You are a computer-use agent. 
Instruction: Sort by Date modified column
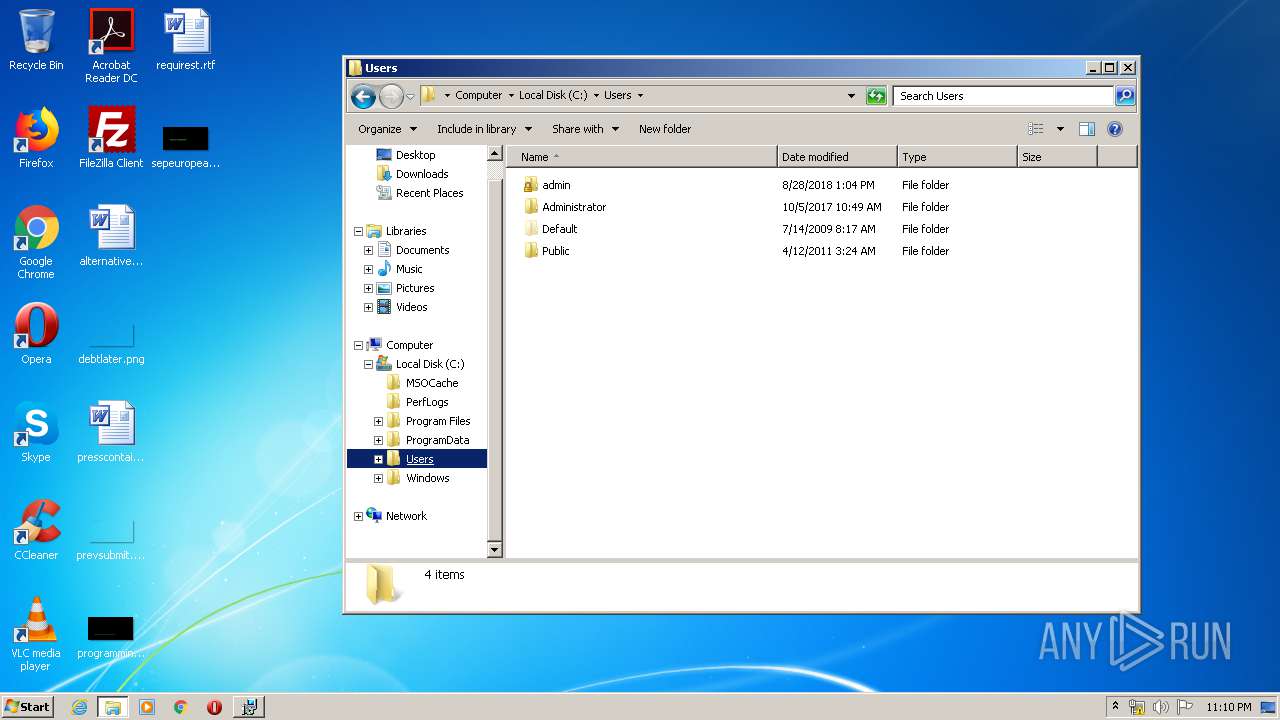click(837, 157)
